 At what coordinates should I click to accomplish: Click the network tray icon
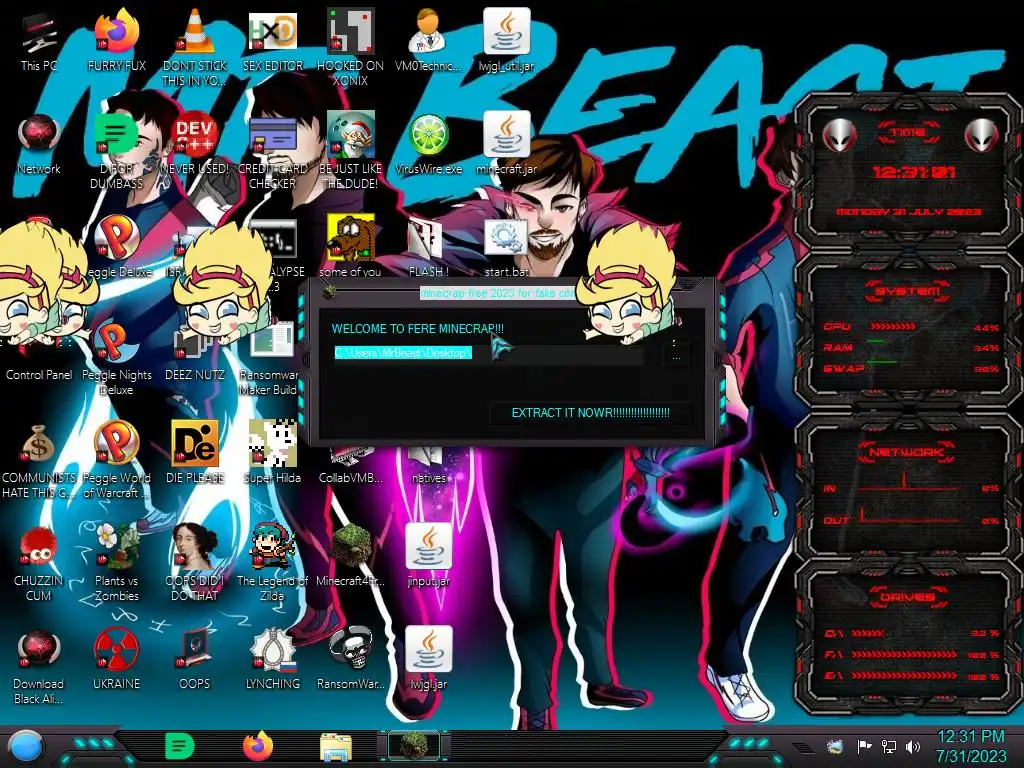point(889,746)
